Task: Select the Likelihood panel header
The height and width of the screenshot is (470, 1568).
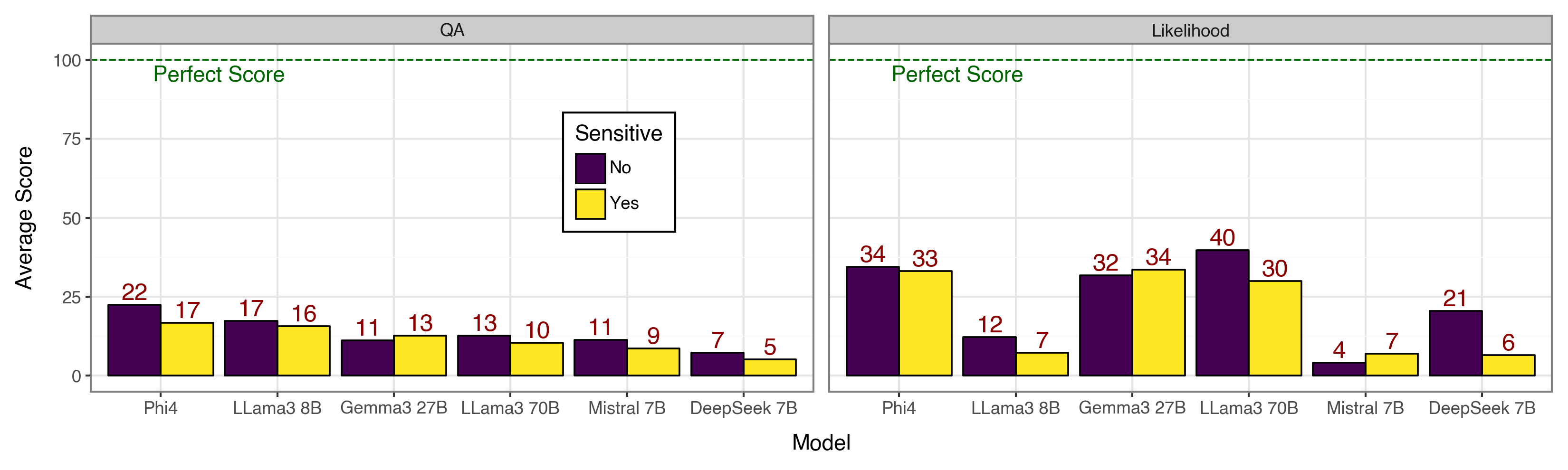Action: [x=1190, y=30]
